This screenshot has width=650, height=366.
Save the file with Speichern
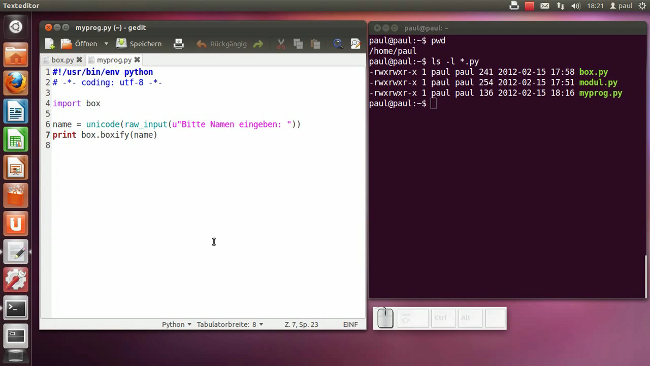(139, 44)
